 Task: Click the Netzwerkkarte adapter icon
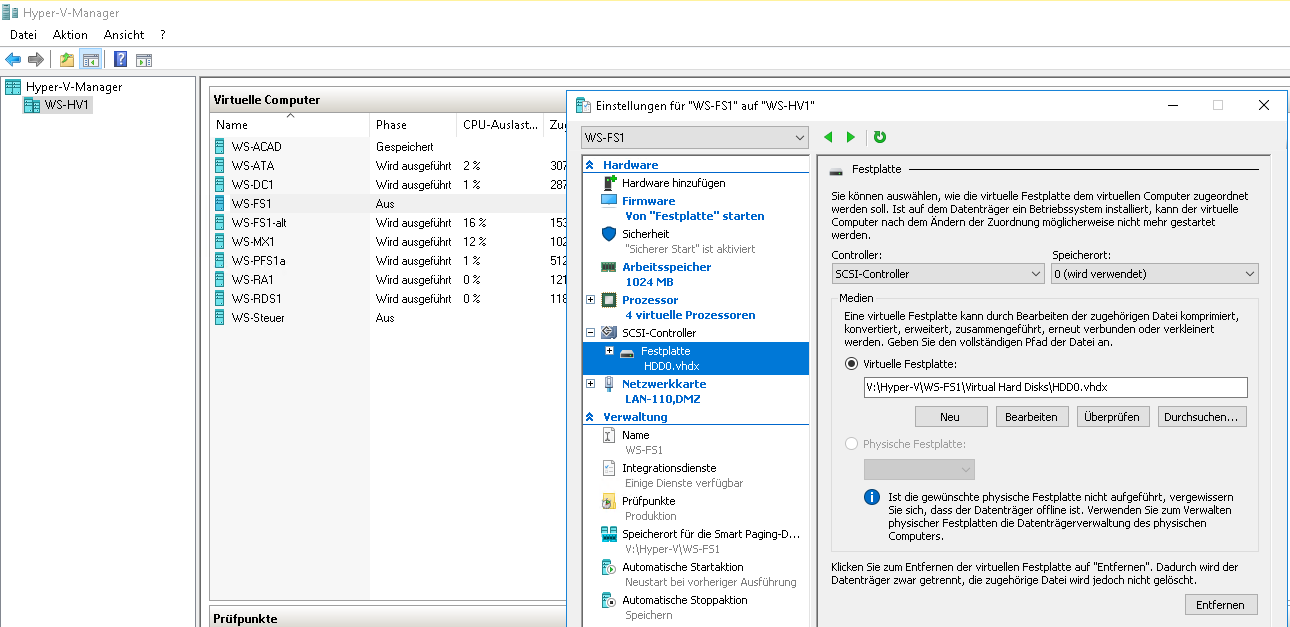coord(609,384)
